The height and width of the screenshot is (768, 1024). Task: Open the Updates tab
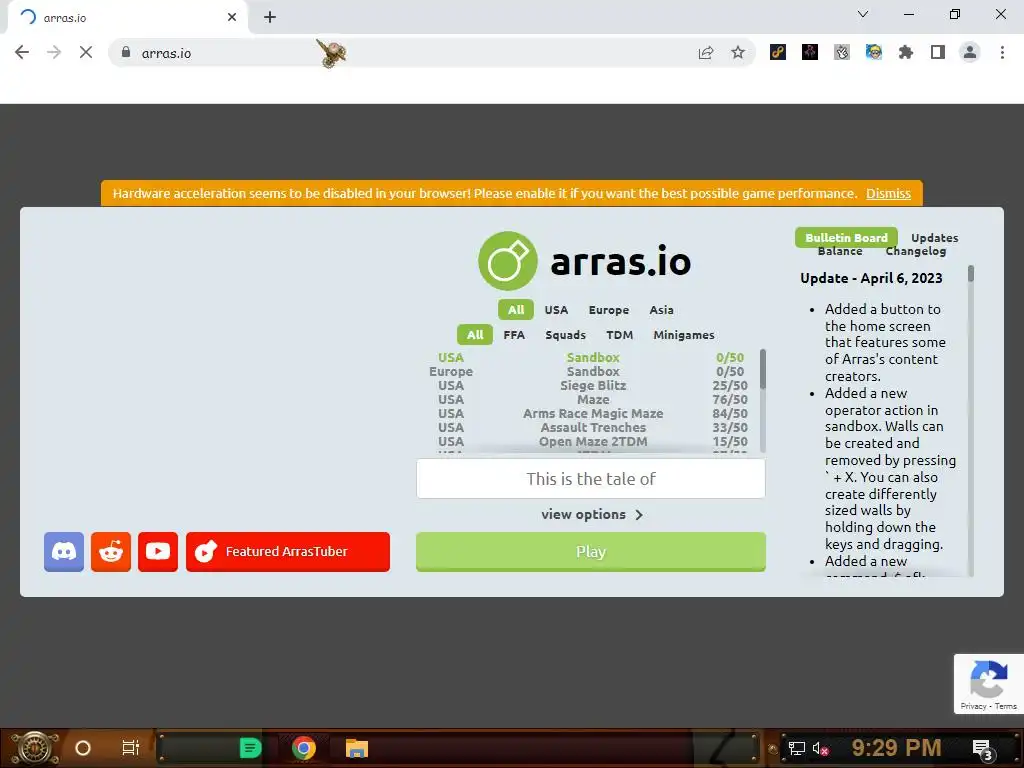(935, 238)
